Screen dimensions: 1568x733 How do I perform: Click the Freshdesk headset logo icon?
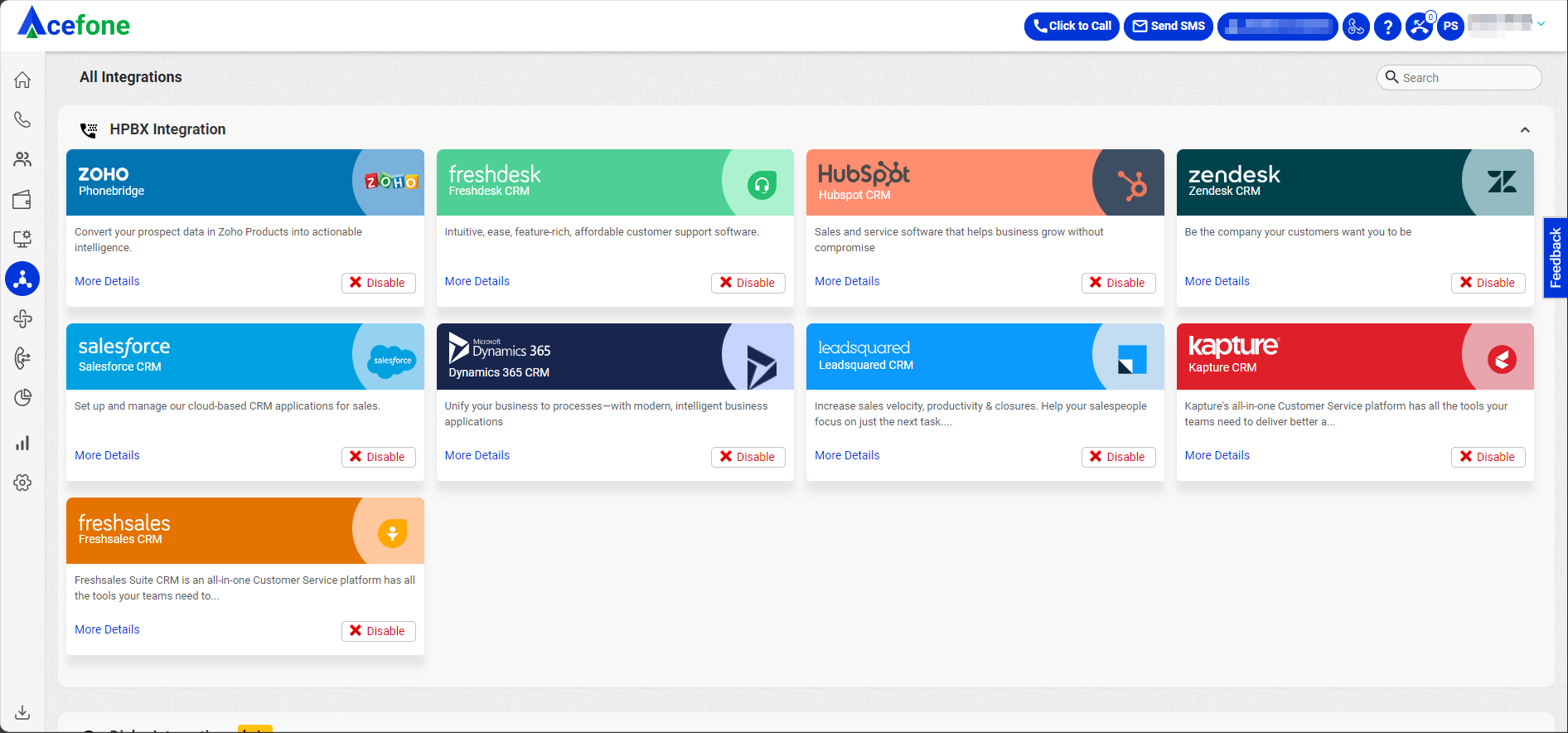tap(762, 185)
